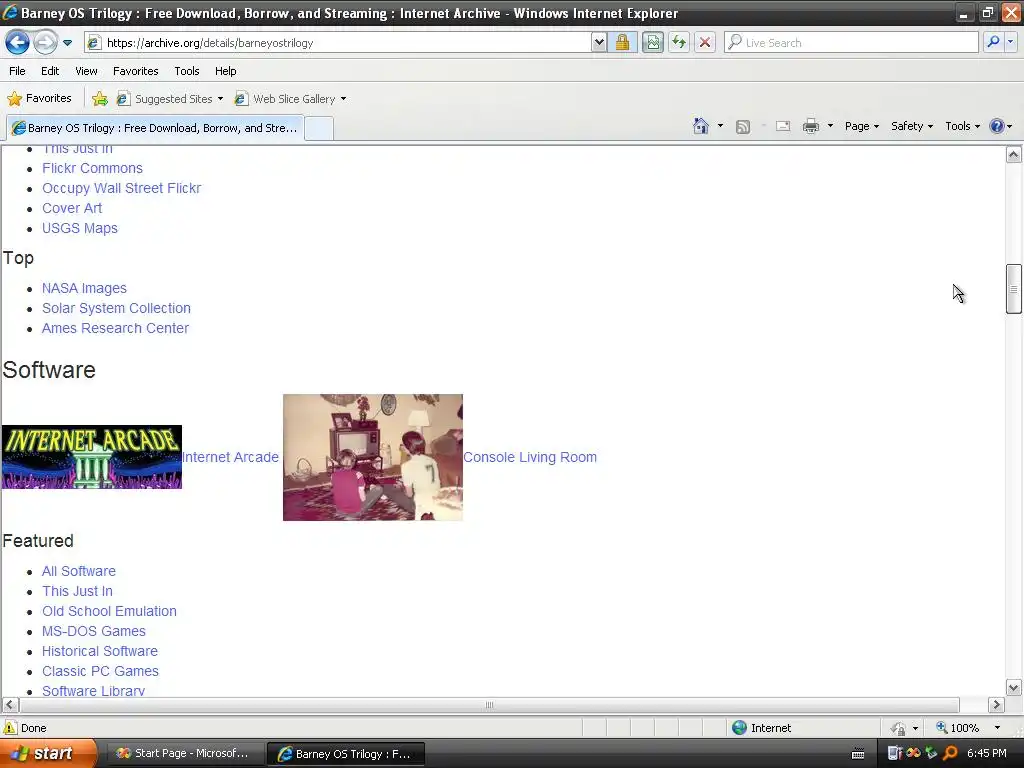The height and width of the screenshot is (768, 1024).
Task: Stop loading with the red X icon
Action: click(x=705, y=42)
